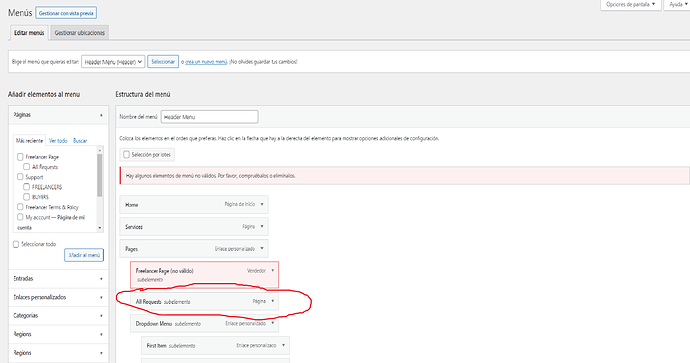
Task: Click the Pages menu item label
Action: pos(132,249)
